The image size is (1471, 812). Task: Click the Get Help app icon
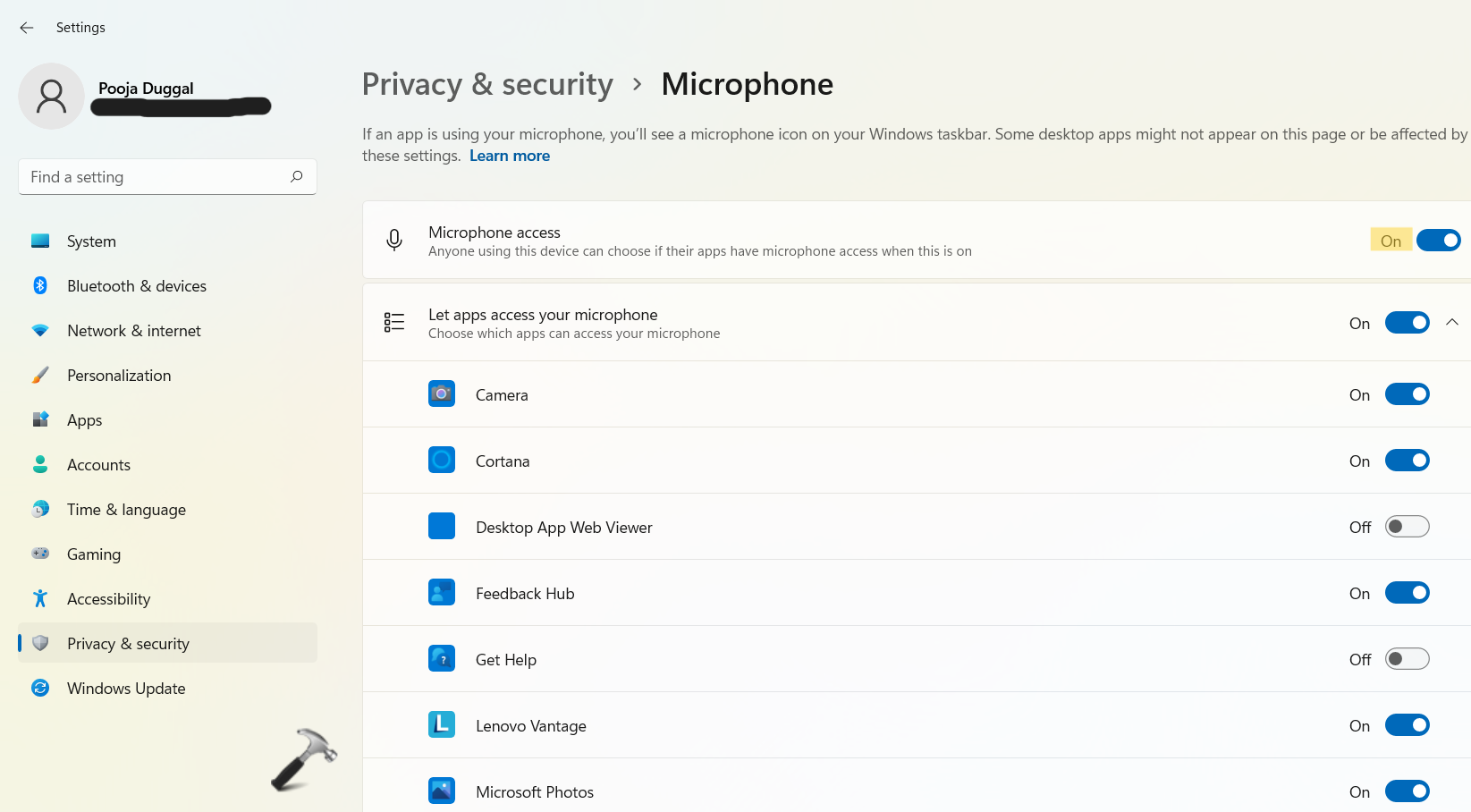pos(442,659)
